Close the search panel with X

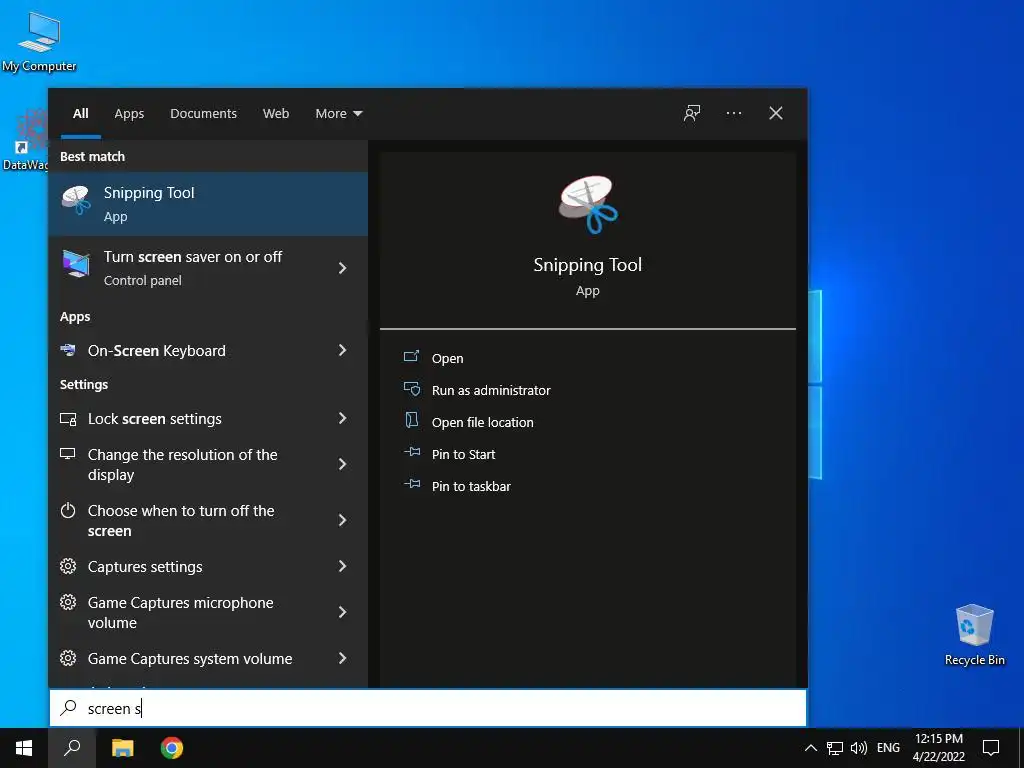point(776,113)
